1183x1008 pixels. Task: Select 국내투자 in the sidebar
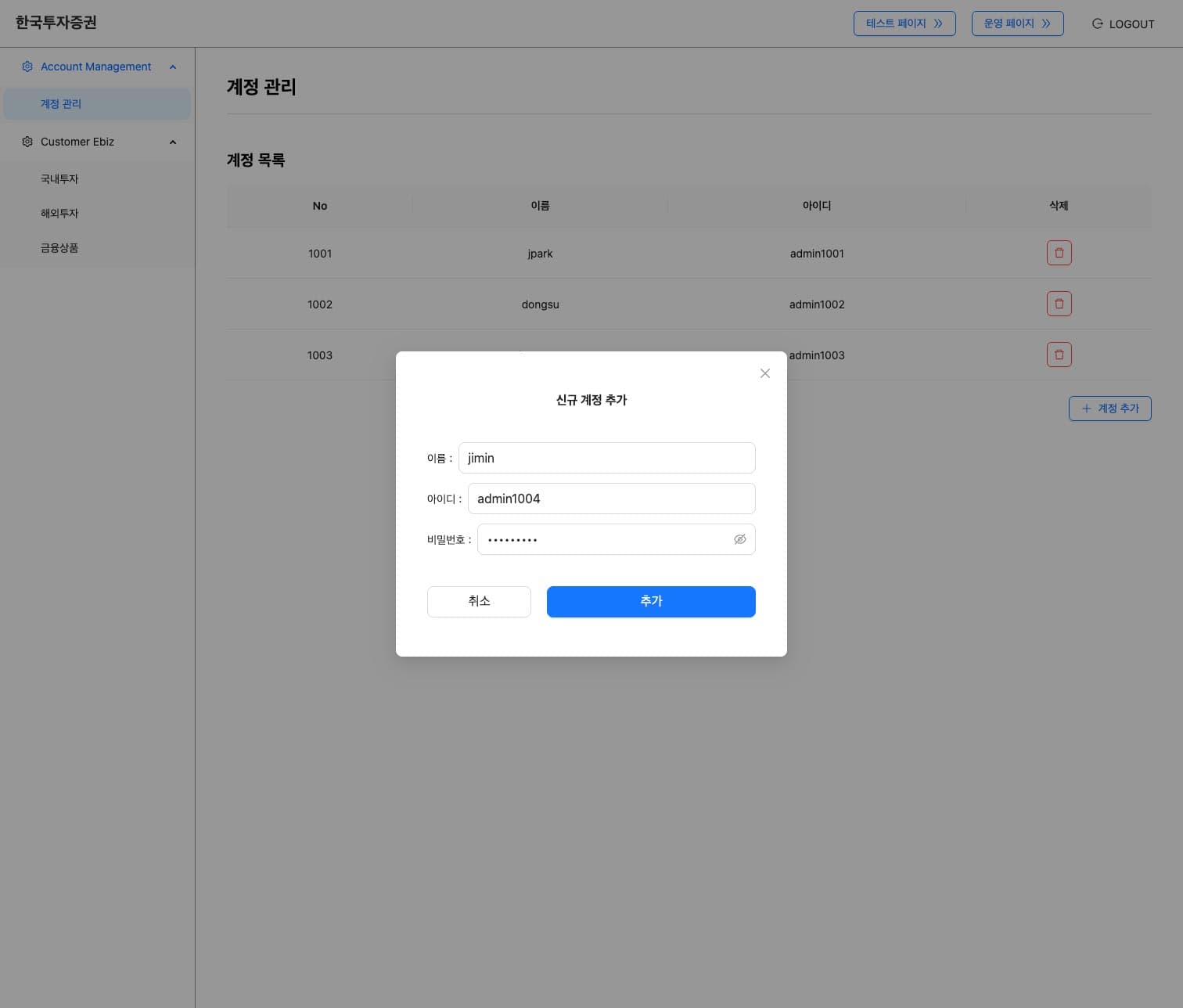point(59,179)
